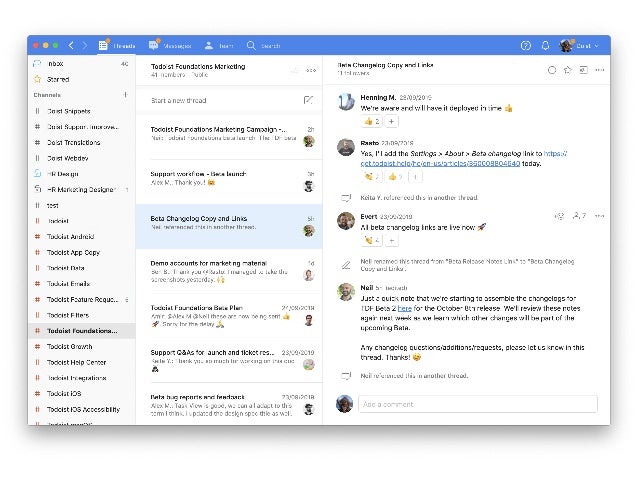Click the Add a comment field

point(478,404)
